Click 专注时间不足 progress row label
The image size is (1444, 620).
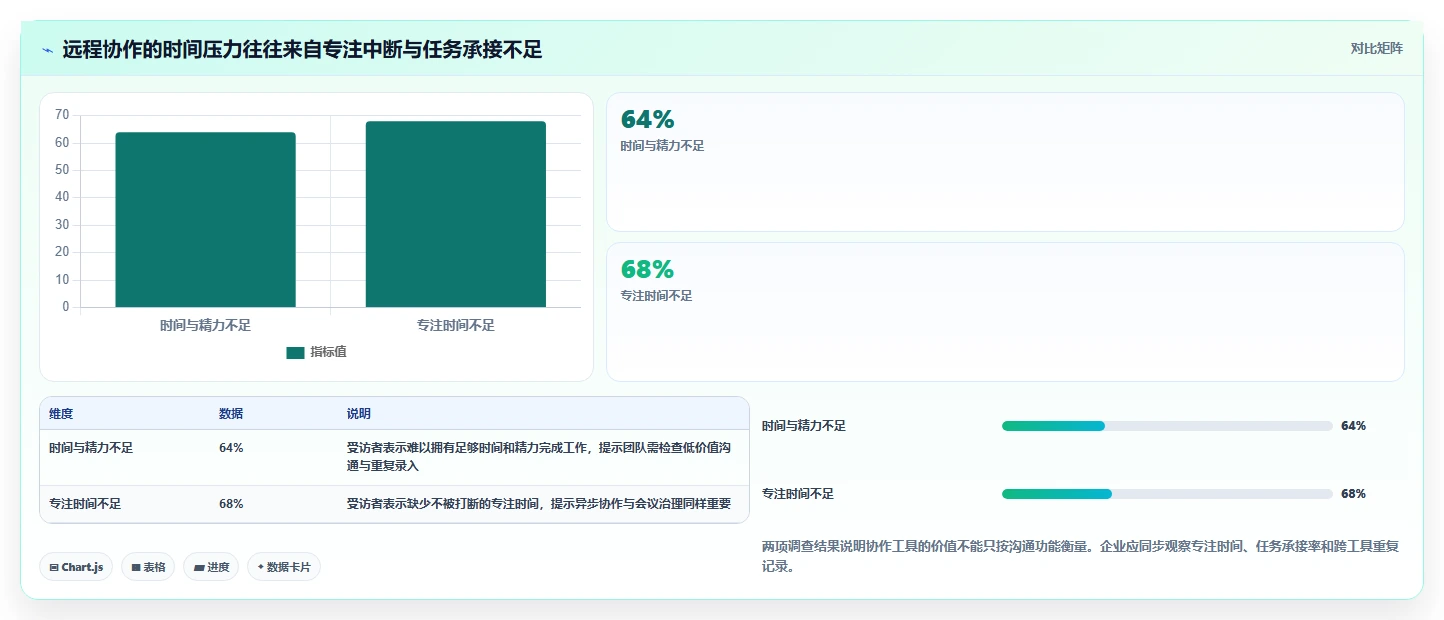click(x=798, y=494)
